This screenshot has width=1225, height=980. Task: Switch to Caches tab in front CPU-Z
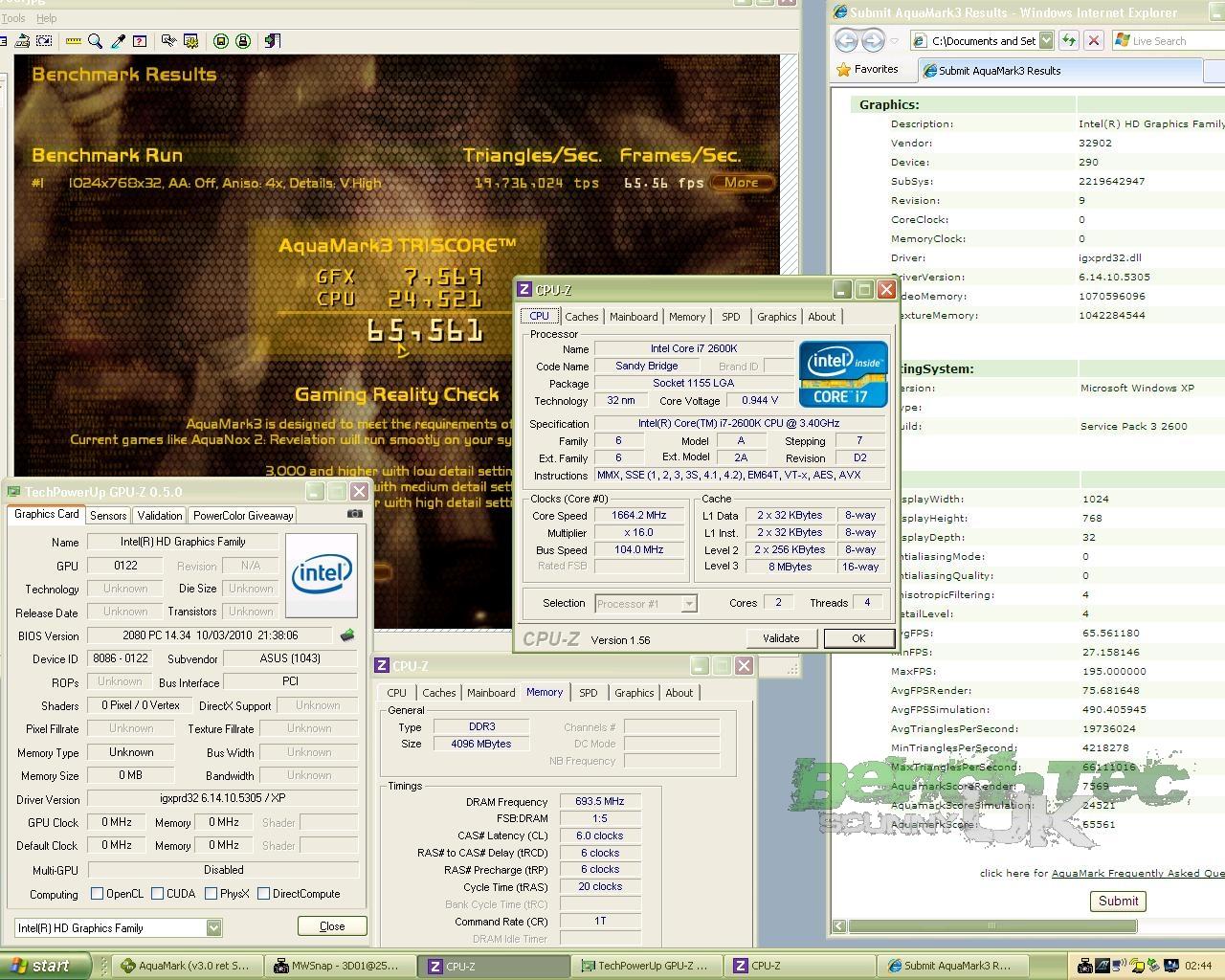pos(581,317)
